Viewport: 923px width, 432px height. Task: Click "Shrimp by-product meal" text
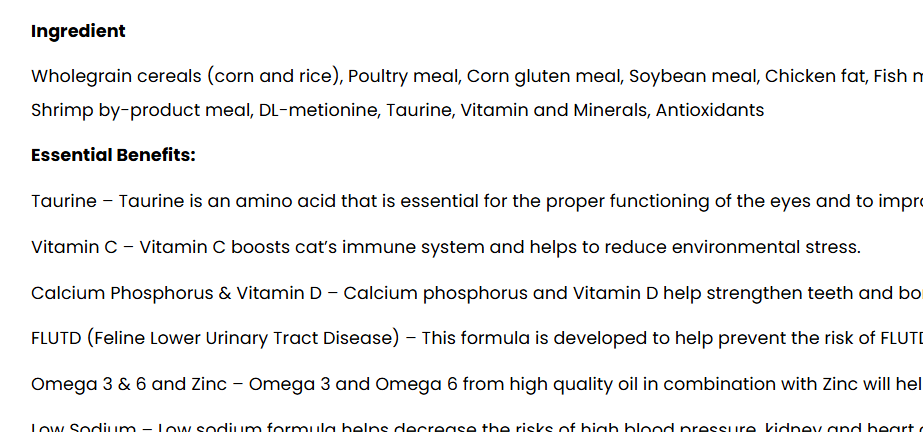[x=140, y=110]
